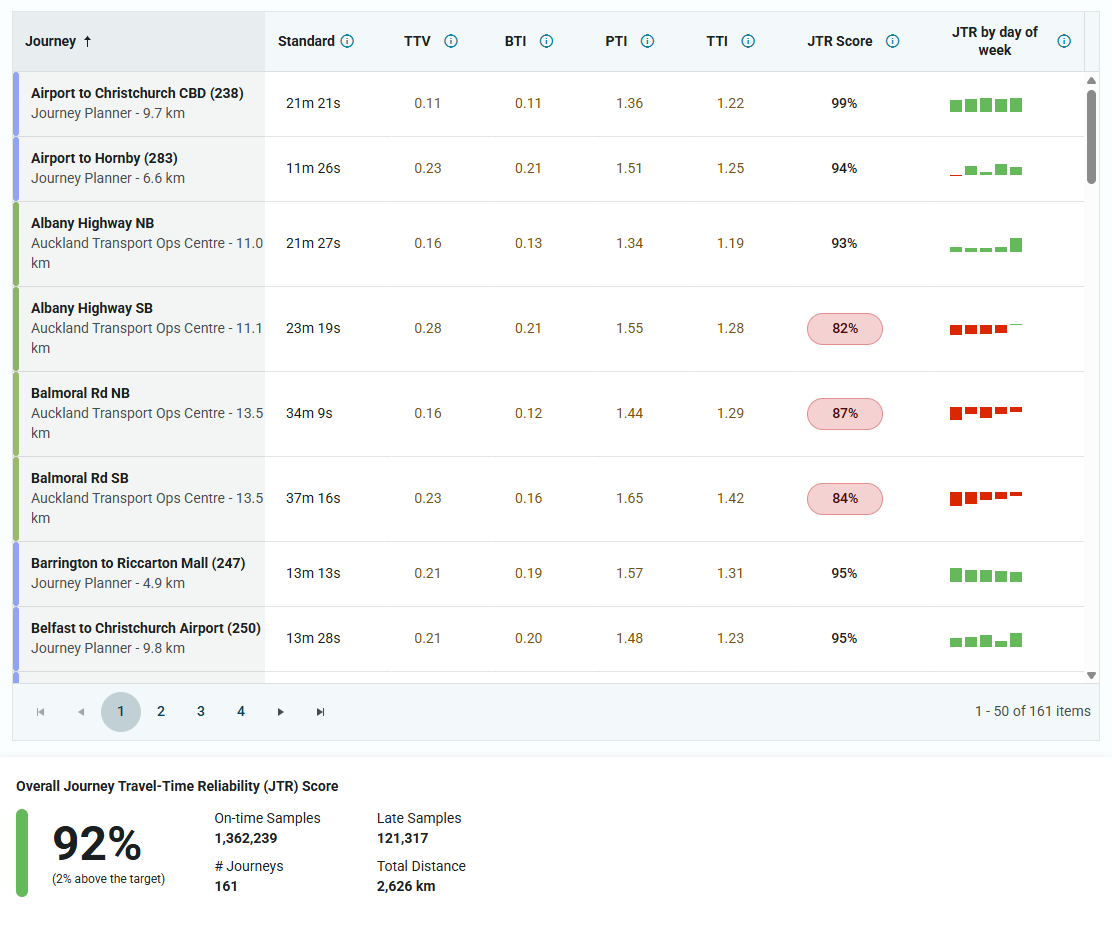Click the 82% JTR score badge

pyautogui.click(x=845, y=328)
